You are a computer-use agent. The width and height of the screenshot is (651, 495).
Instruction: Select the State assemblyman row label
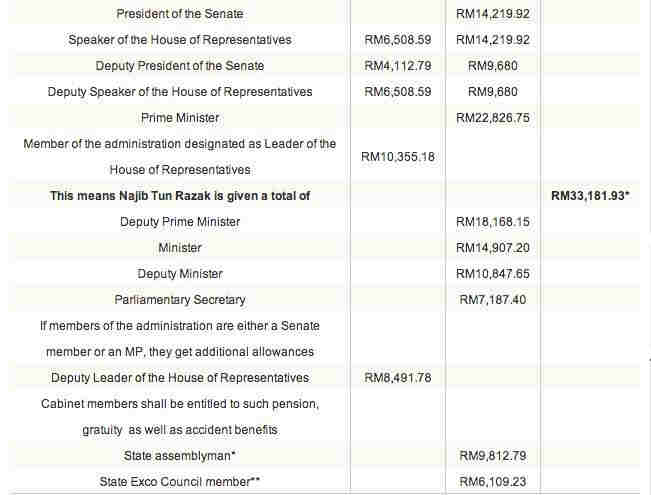[x=180, y=456]
